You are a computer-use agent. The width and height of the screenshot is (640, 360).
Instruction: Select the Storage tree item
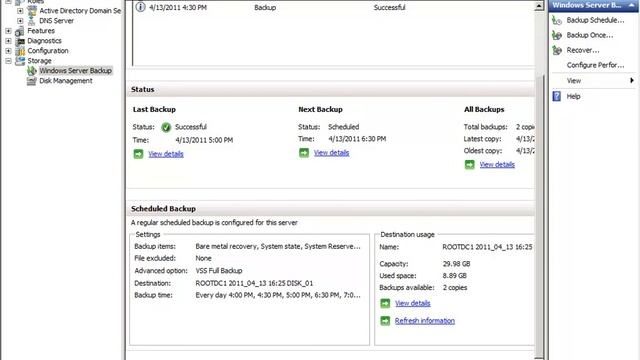coord(39,61)
